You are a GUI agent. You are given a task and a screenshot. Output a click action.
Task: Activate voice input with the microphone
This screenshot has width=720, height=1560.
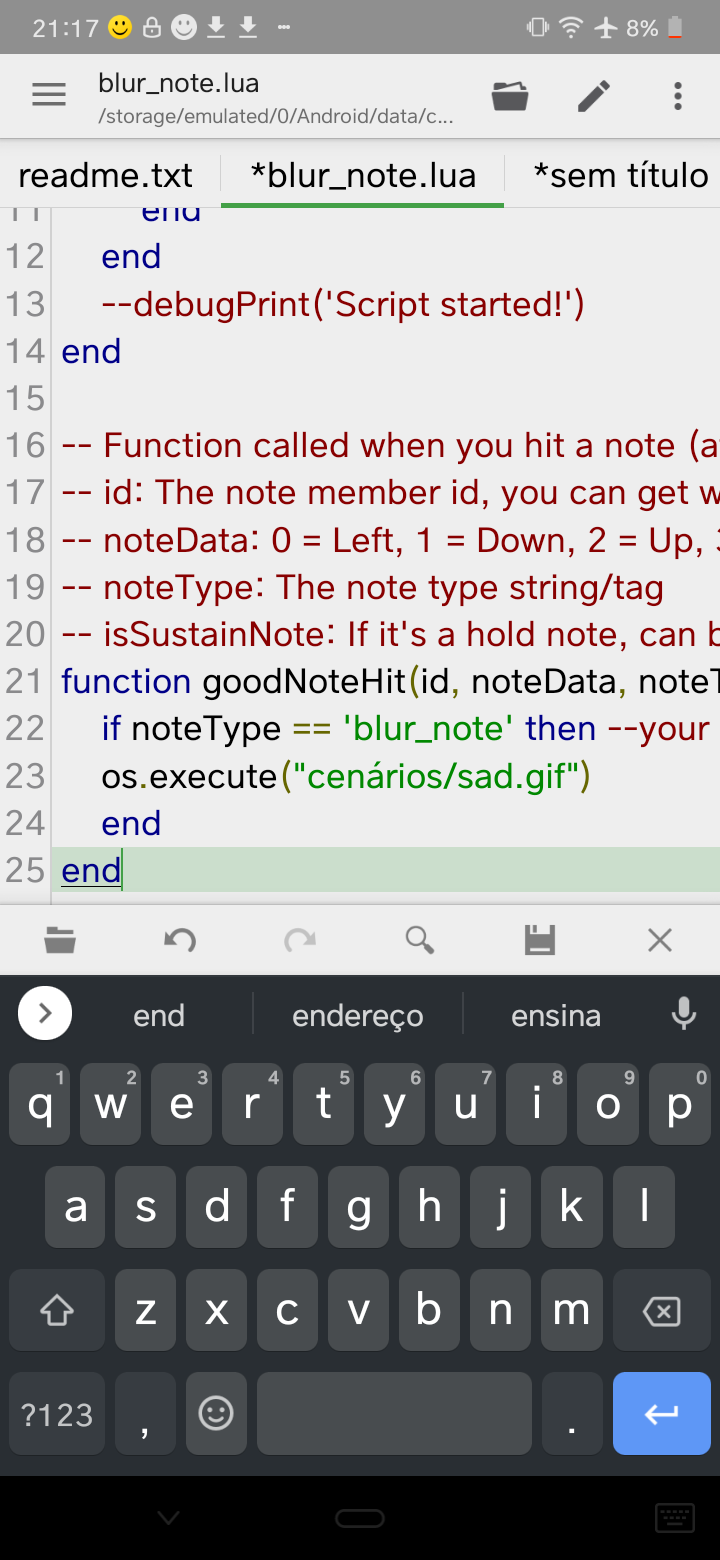[683, 1014]
